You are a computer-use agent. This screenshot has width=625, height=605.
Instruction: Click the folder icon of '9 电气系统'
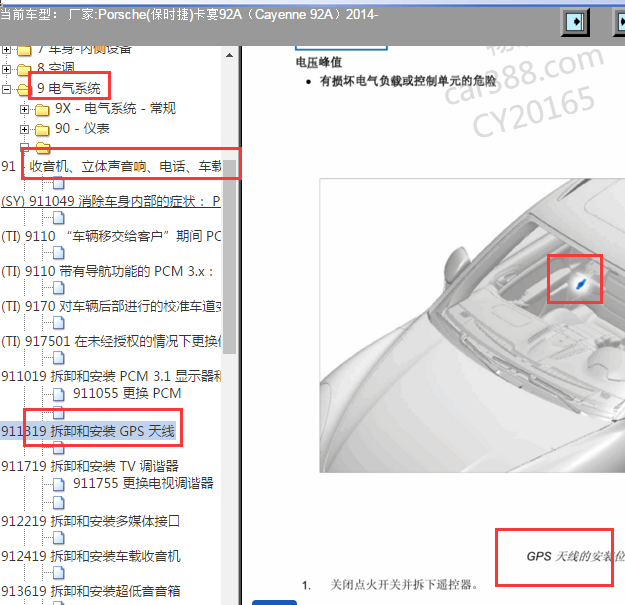click(x=24, y=89)
